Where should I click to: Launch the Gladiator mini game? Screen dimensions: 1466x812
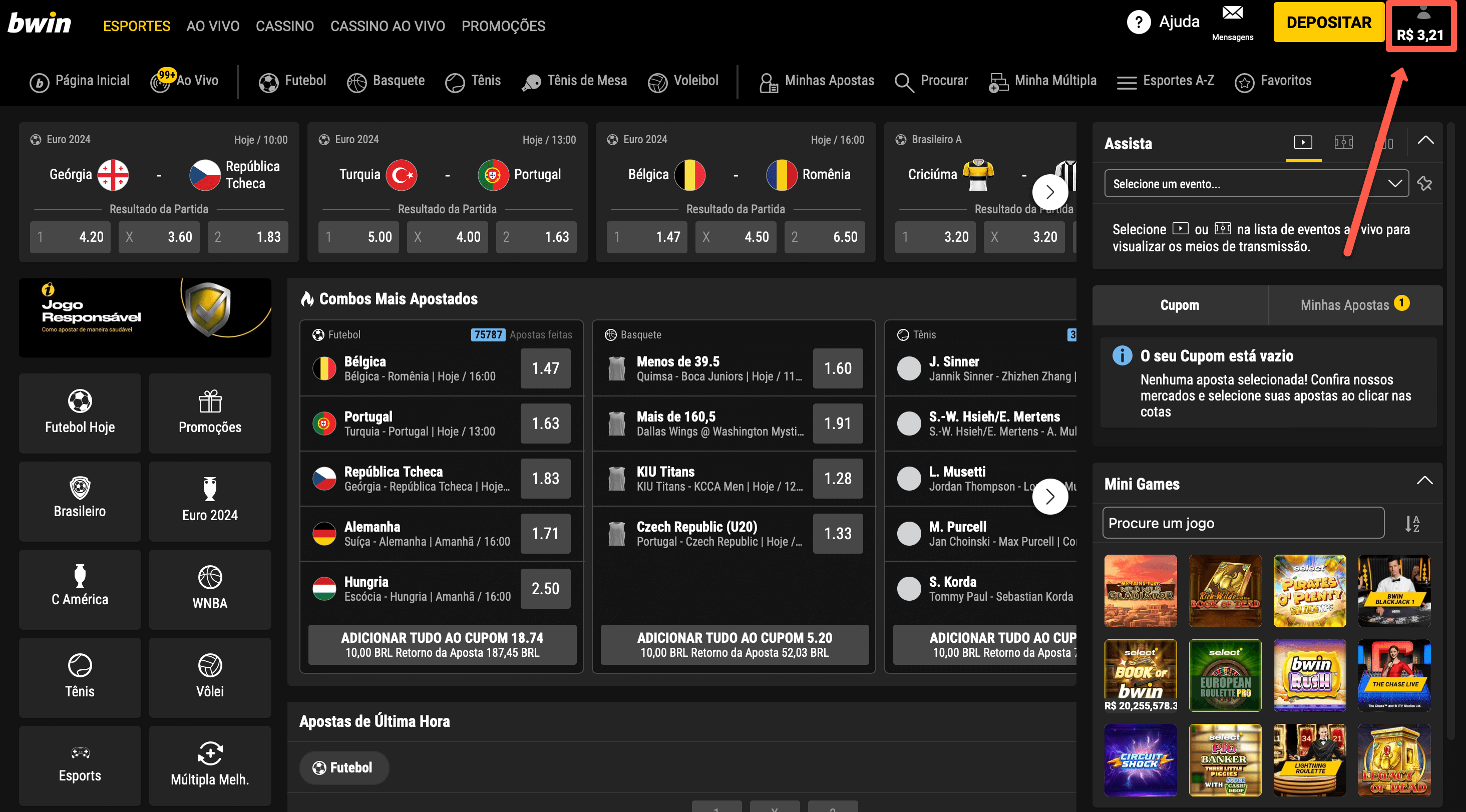(1141, 591)
